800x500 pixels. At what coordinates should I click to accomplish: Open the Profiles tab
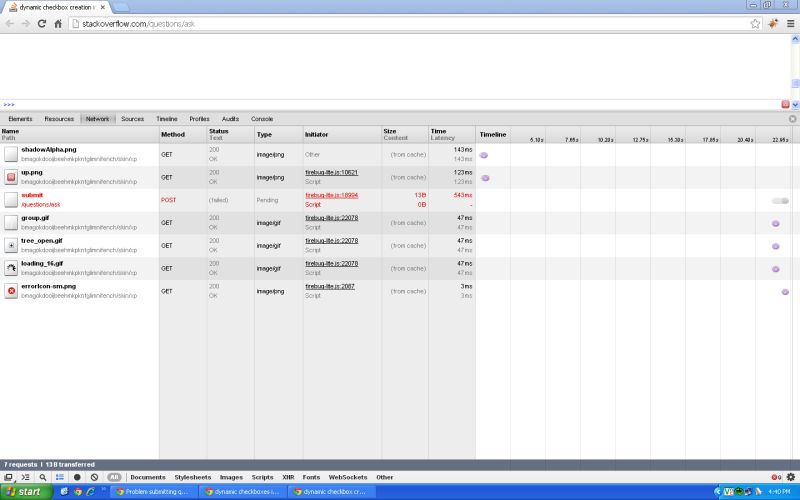tap(199, 119)
